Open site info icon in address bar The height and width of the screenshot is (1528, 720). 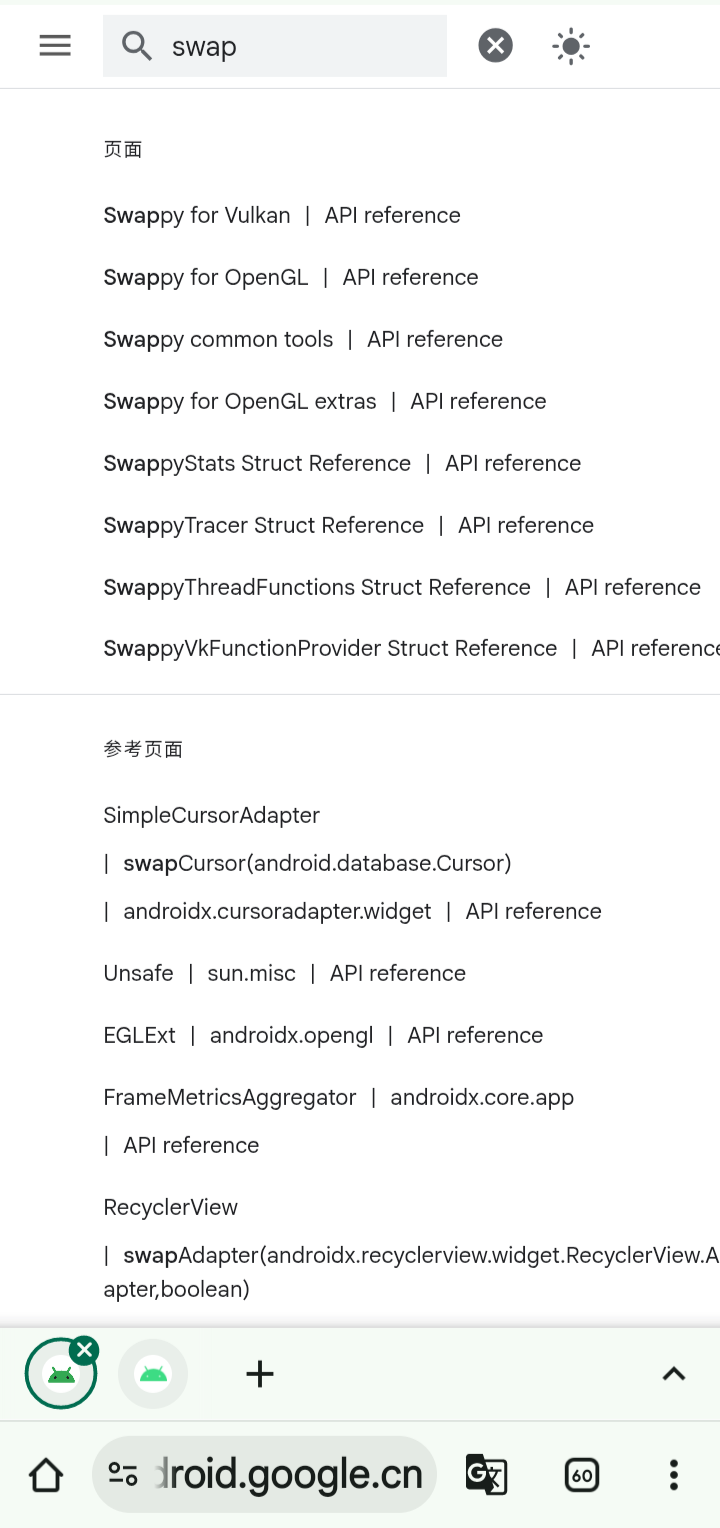123,1475
